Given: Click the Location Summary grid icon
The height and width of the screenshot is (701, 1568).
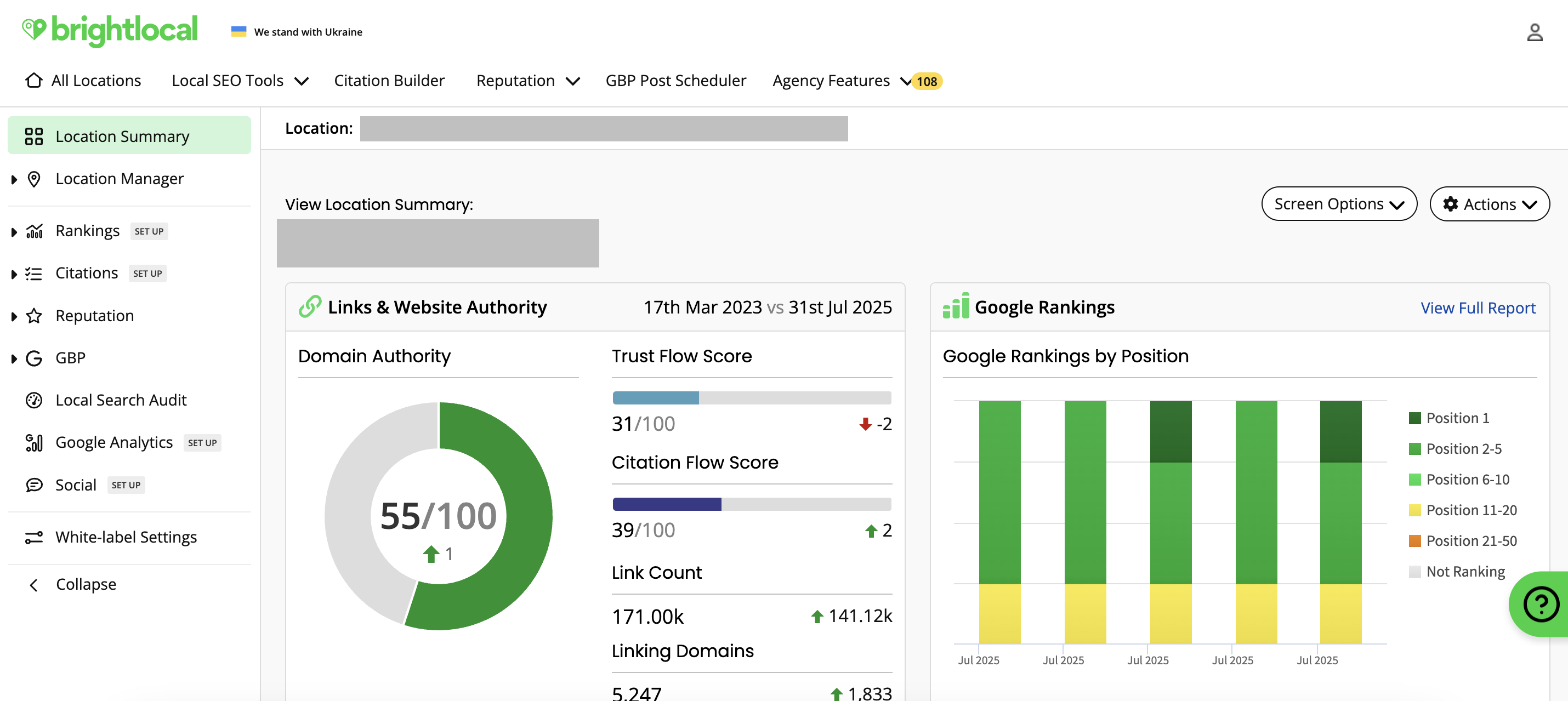Looking at the screenshot, I should pyautogui.click(x=34, y=136).
